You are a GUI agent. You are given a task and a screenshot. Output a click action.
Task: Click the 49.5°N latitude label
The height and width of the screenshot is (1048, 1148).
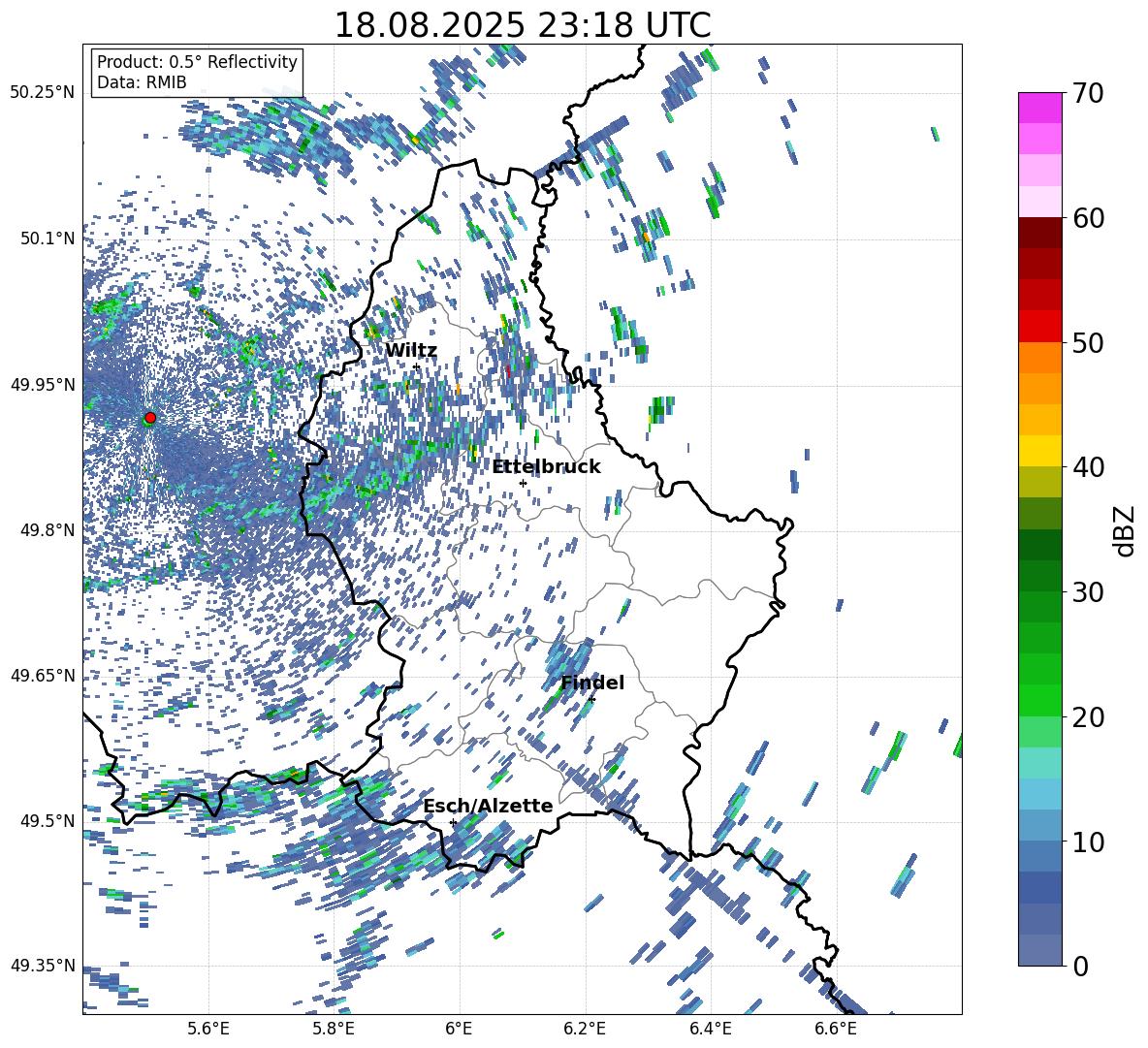(48, 820)
